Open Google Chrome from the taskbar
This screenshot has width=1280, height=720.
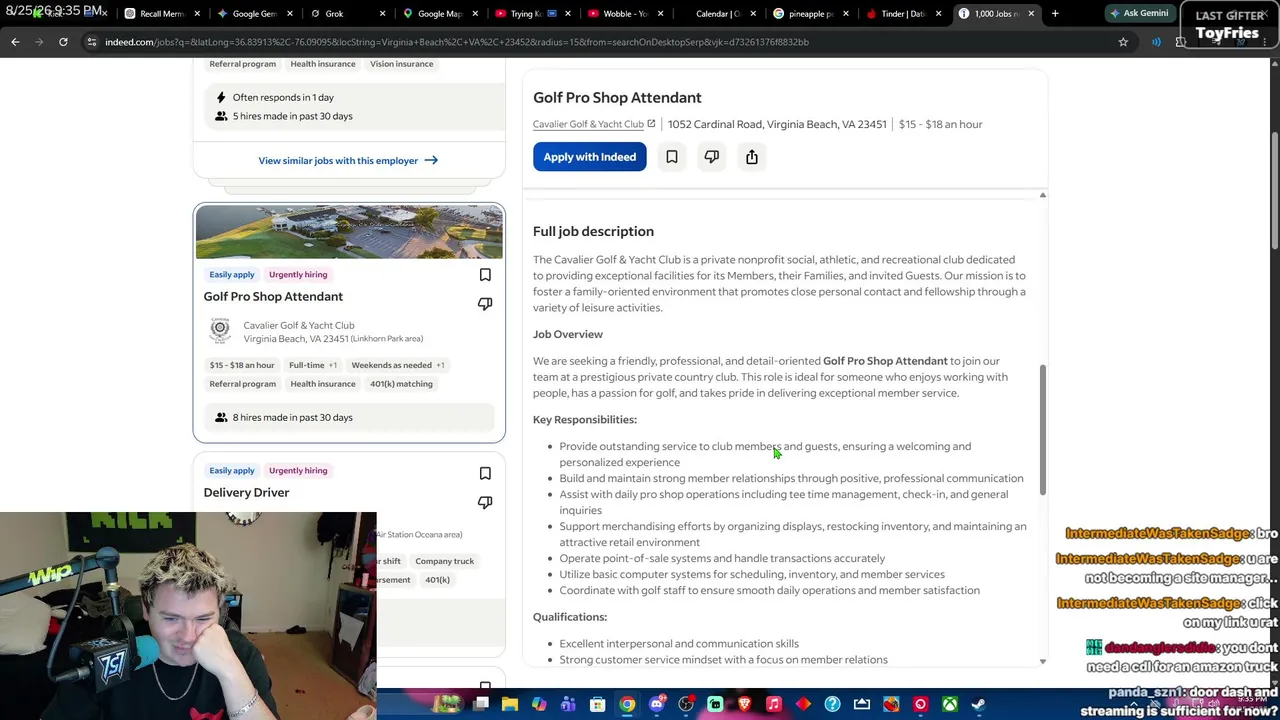pos(627,704)
